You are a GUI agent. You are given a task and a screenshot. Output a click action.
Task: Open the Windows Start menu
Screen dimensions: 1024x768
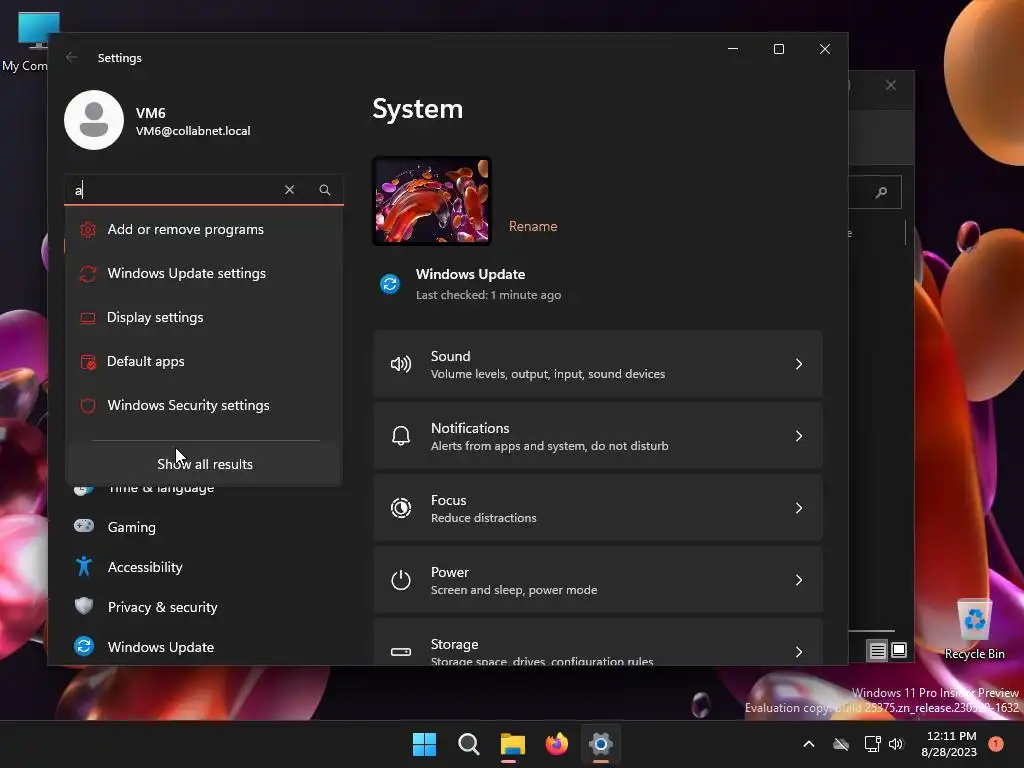(x=424, y=744)
